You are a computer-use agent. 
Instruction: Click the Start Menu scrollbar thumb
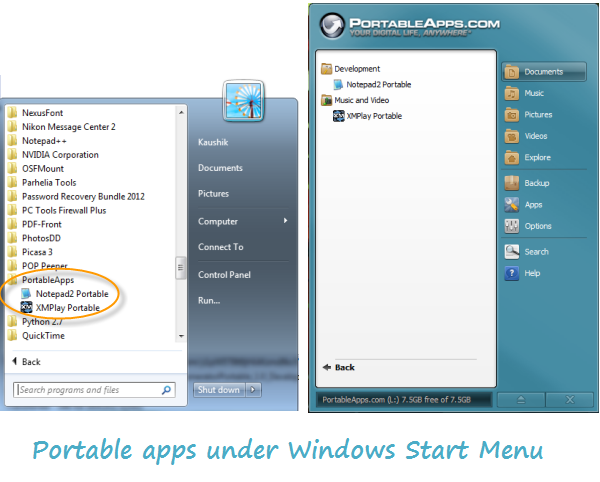tap(181, 267)
